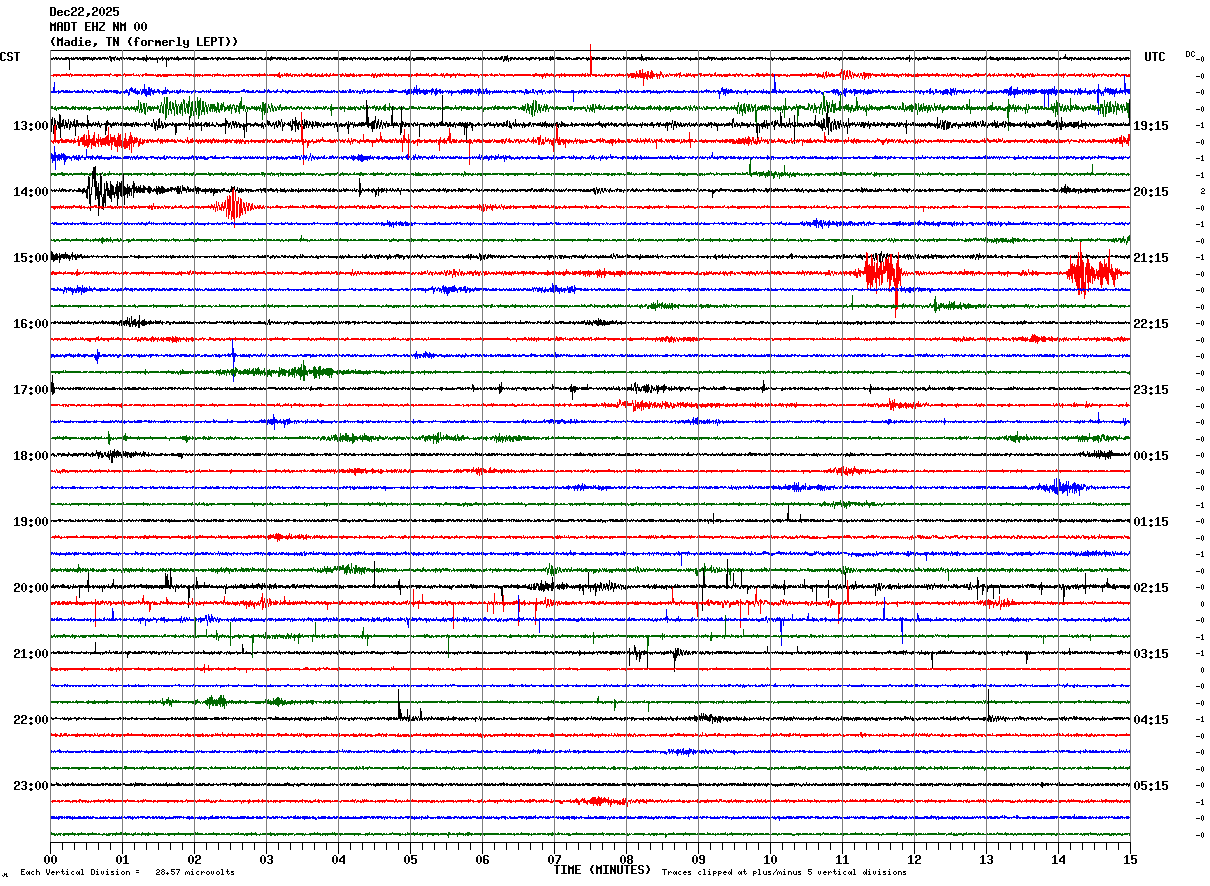Select minute 07 on the bottom axis
This screenshot has width=1210, height=886.
(x=554, y=859)
